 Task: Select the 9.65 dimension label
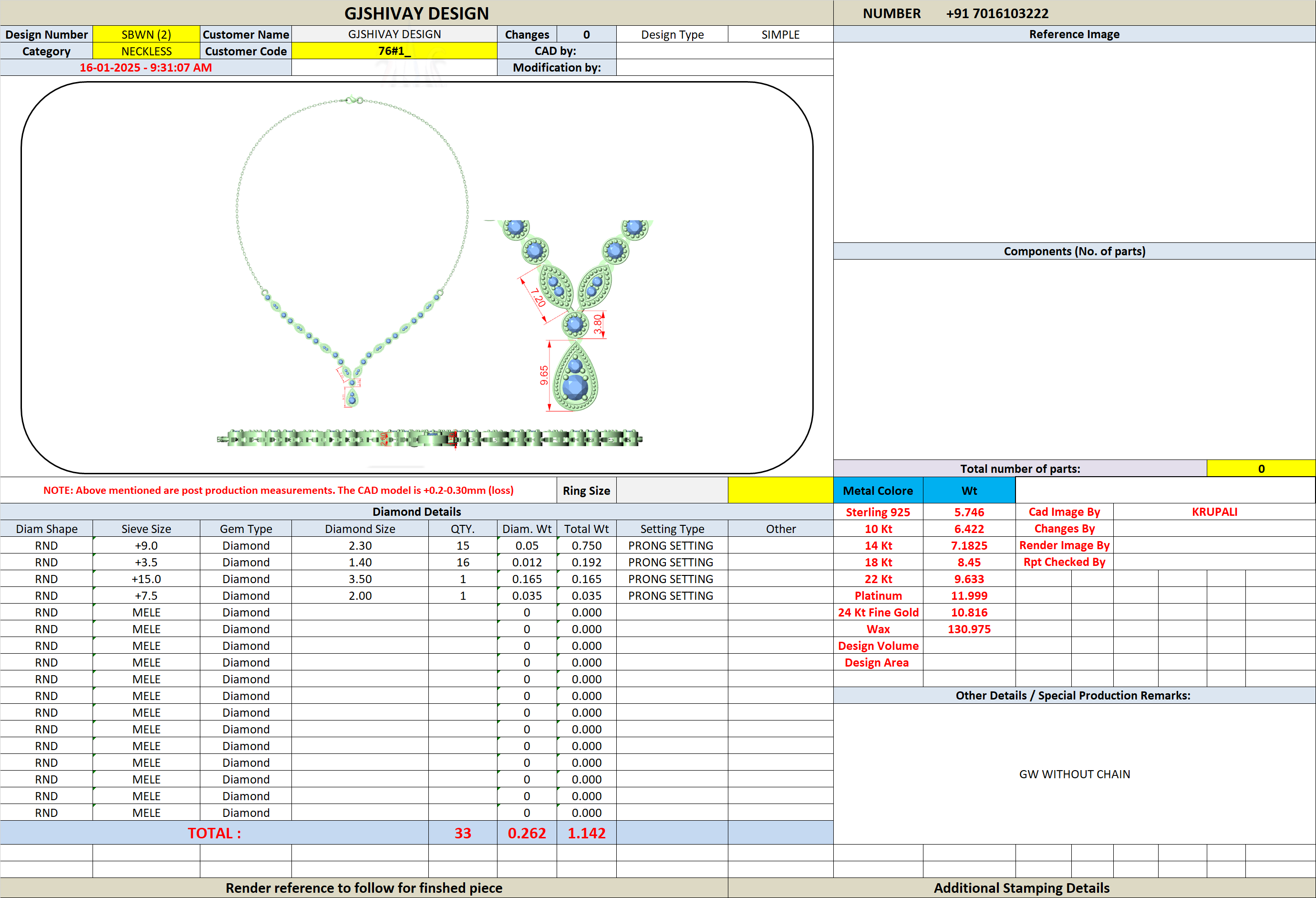point(544,375)
